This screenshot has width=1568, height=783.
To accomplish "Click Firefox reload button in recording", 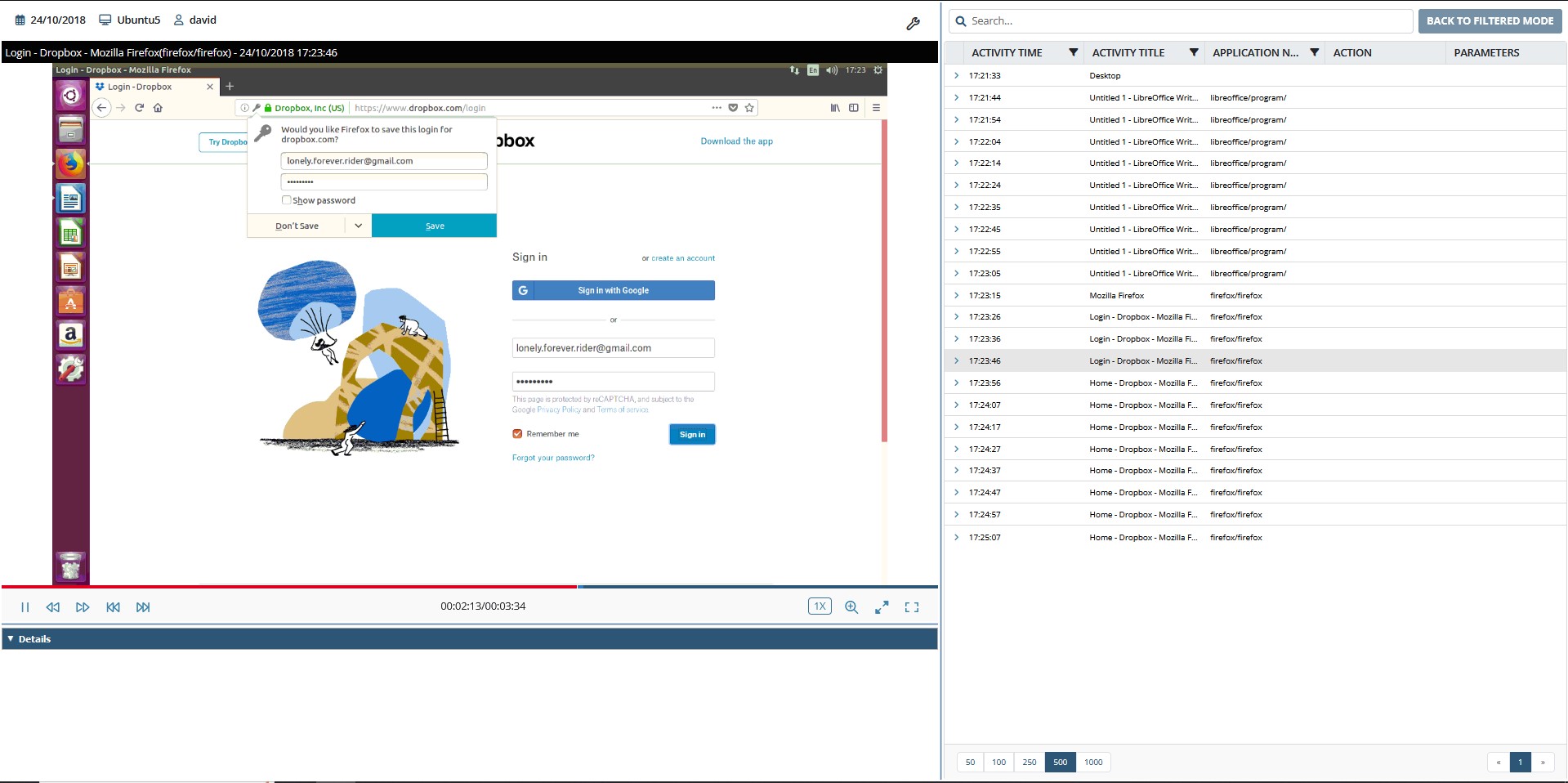I will point(139,108).
